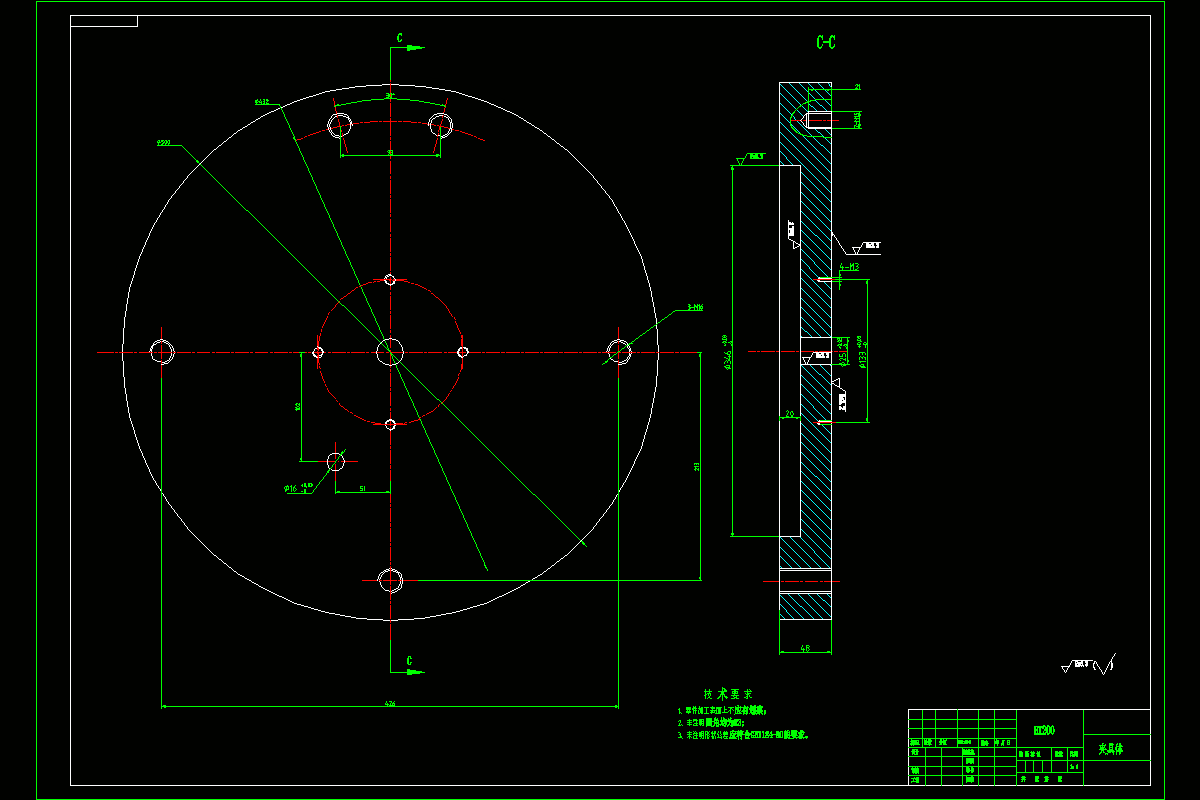The width and height of the screenshot is (1200, 800).
Task: Select the 424 horizontal dimension text
Action: (x=390, y=704)
